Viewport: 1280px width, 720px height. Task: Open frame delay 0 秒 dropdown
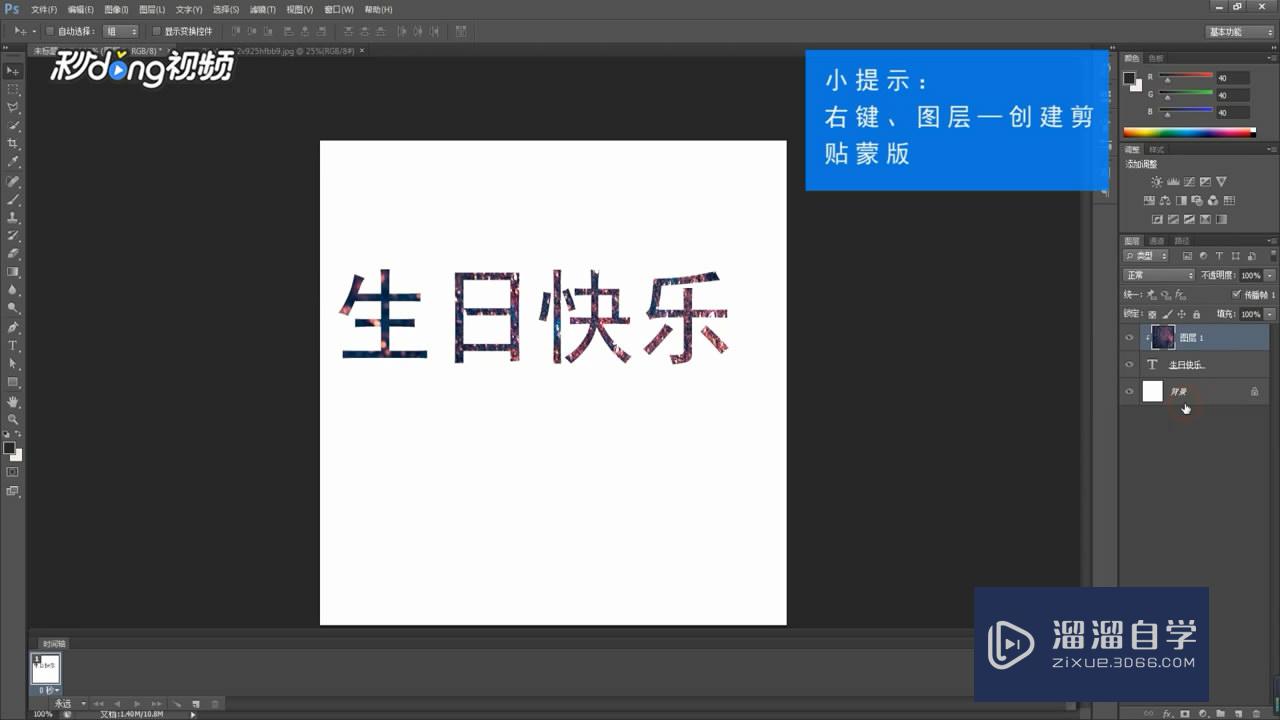pos(49,690)
